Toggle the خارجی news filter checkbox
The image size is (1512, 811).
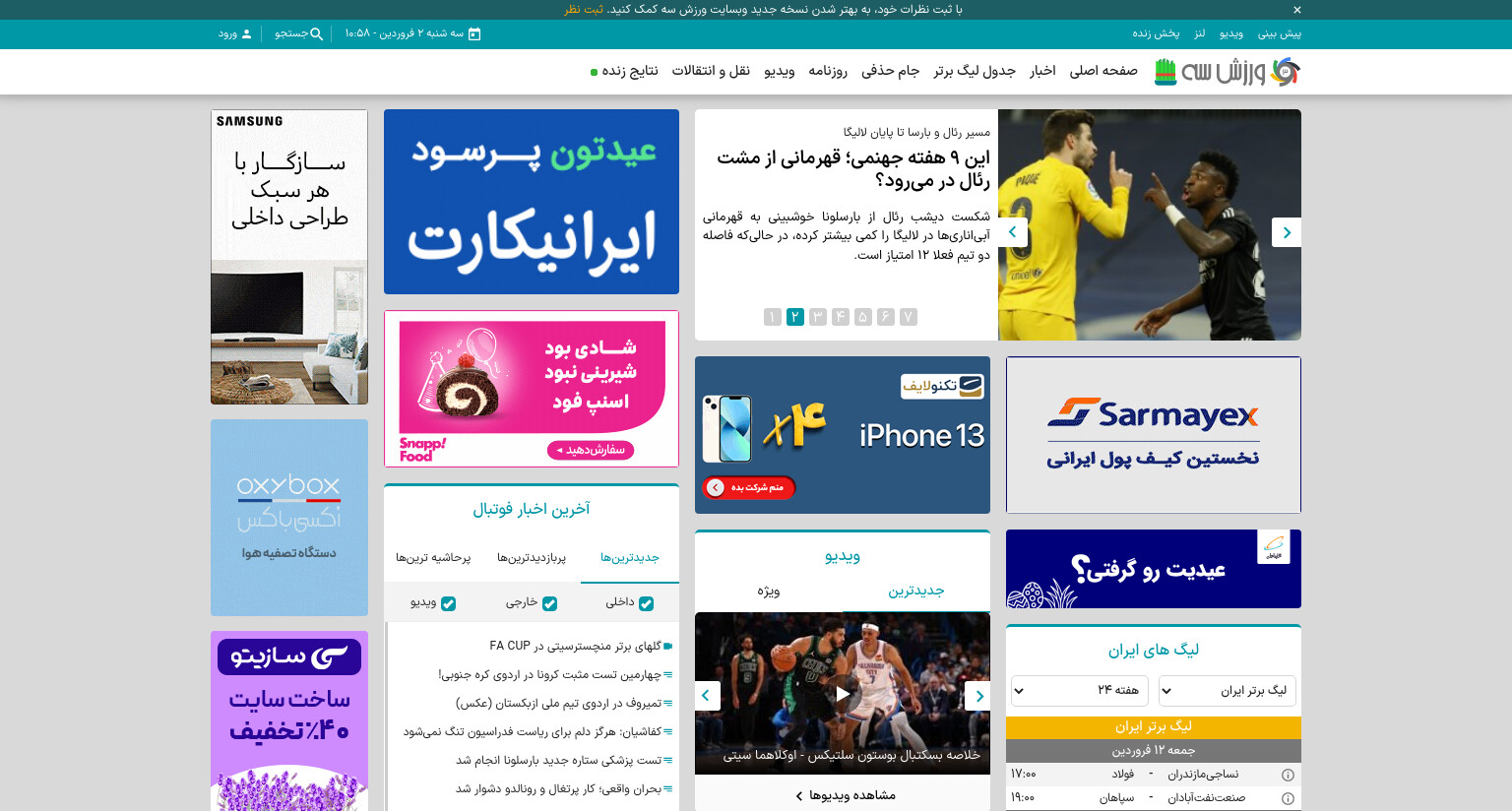[x=549, y=603]
